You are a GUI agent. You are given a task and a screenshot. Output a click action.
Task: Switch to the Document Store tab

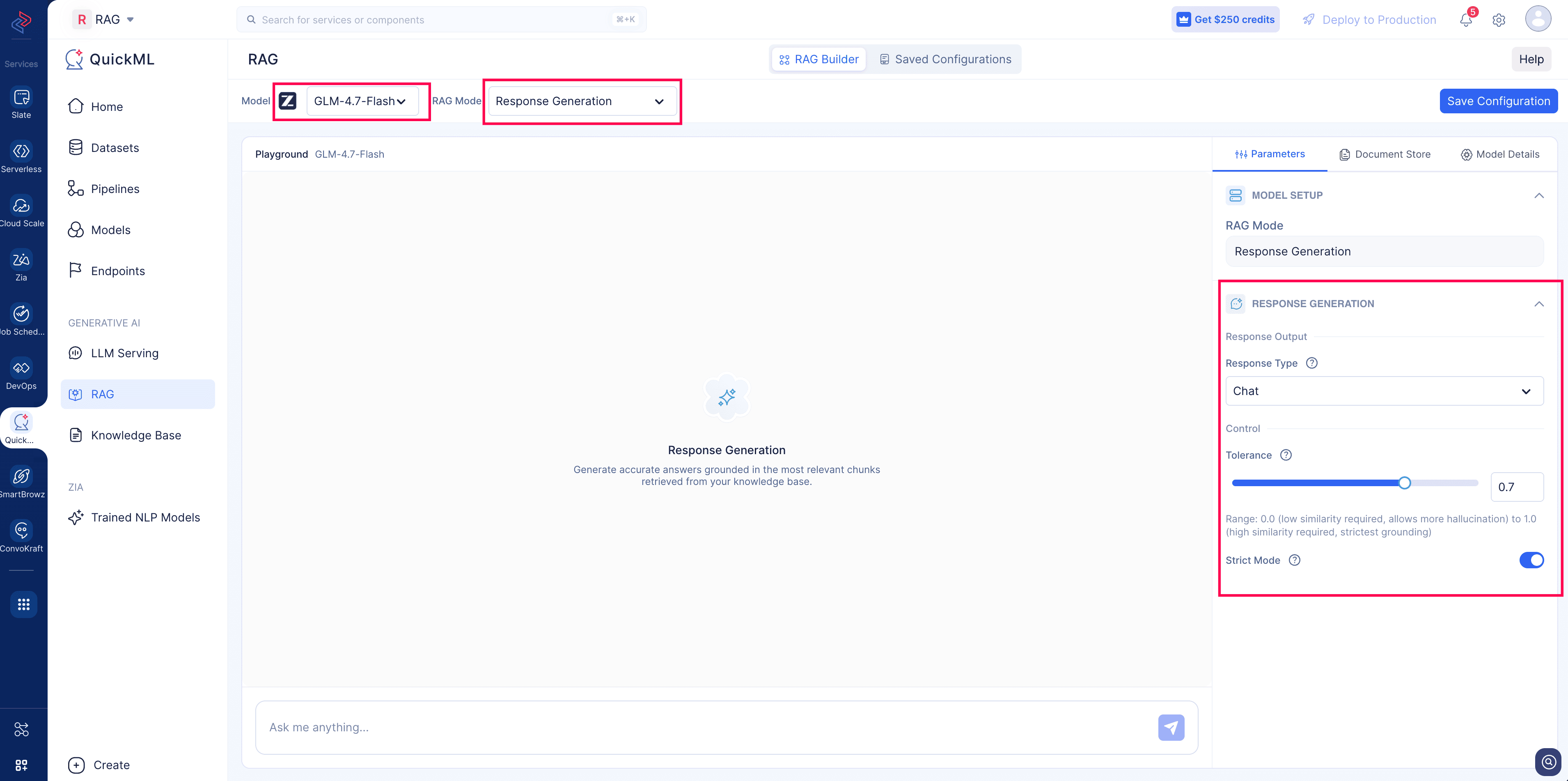(x=1385, y=154)
